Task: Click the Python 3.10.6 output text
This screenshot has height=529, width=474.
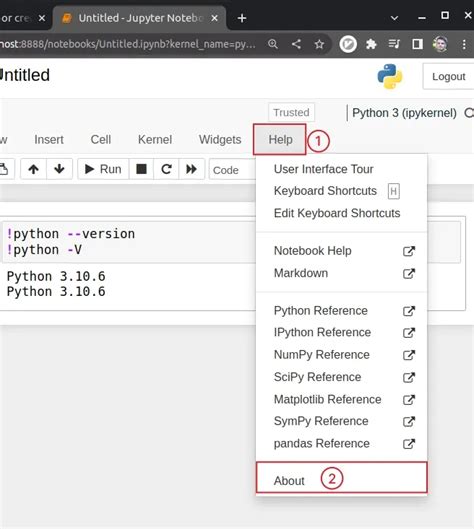Action: pyautogui.click(x=56, y=284)
